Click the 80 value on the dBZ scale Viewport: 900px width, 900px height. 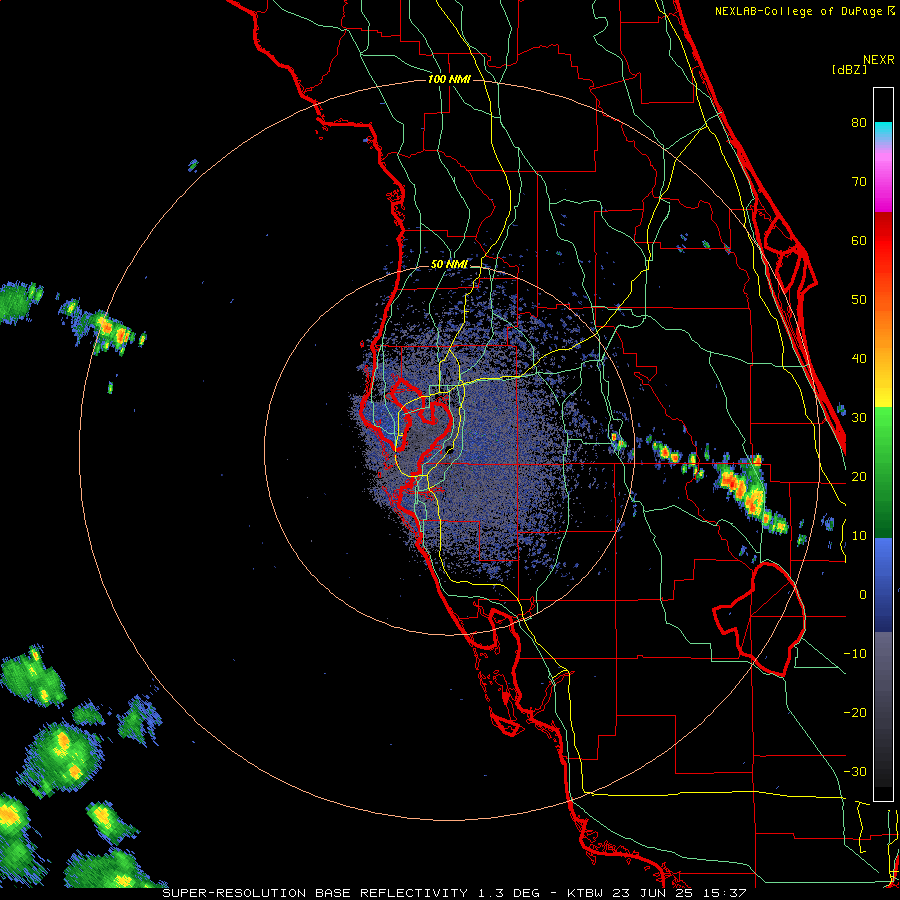pyautogui.click(x=859, y=122)
